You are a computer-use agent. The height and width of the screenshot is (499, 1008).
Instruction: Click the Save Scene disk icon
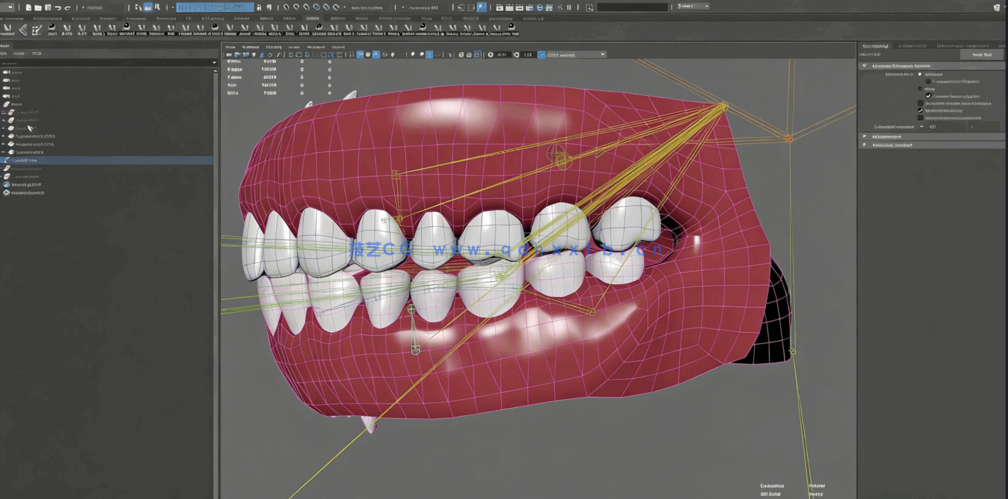tap(47, 7)
